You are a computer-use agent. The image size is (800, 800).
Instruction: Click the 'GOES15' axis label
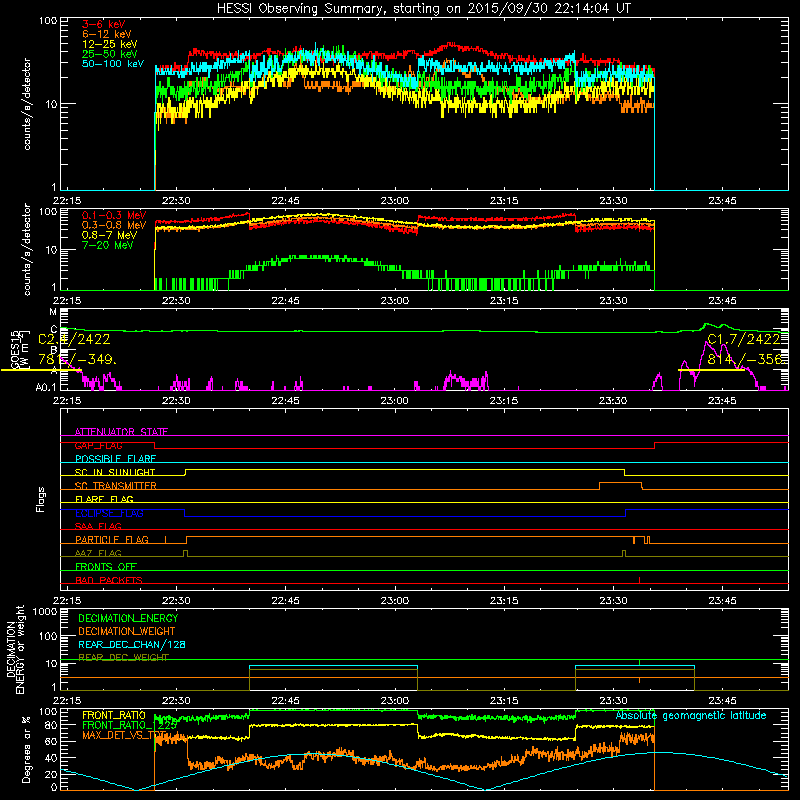[14, 349]
